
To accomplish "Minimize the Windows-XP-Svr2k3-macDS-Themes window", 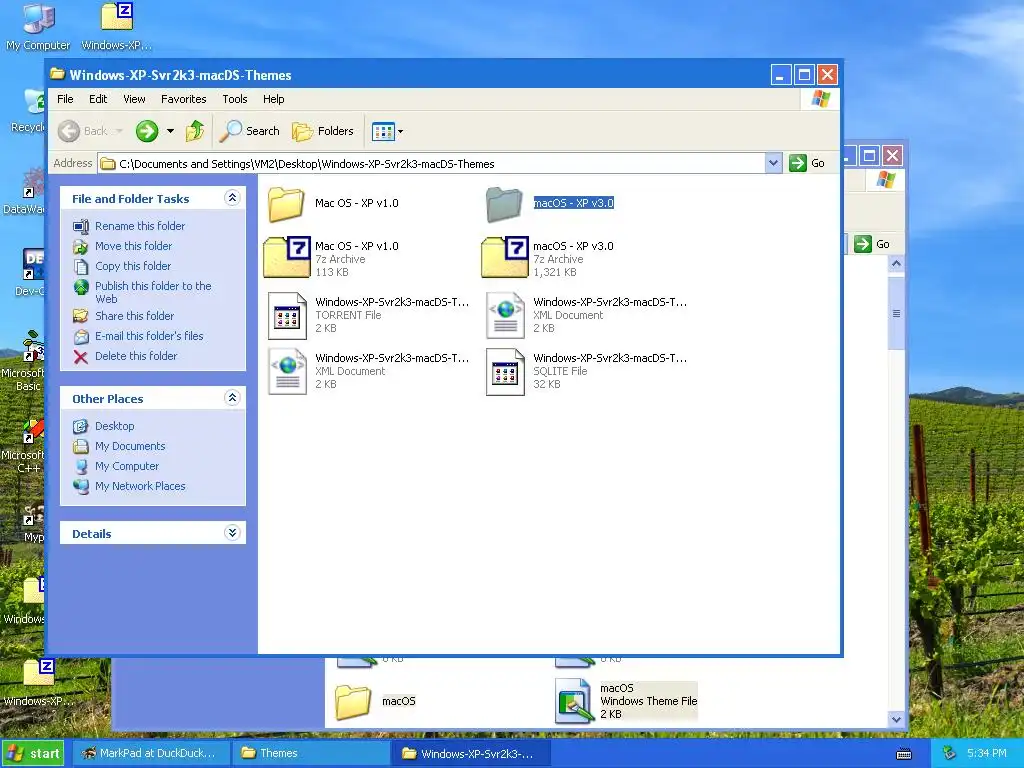I will tap(781, 75).
